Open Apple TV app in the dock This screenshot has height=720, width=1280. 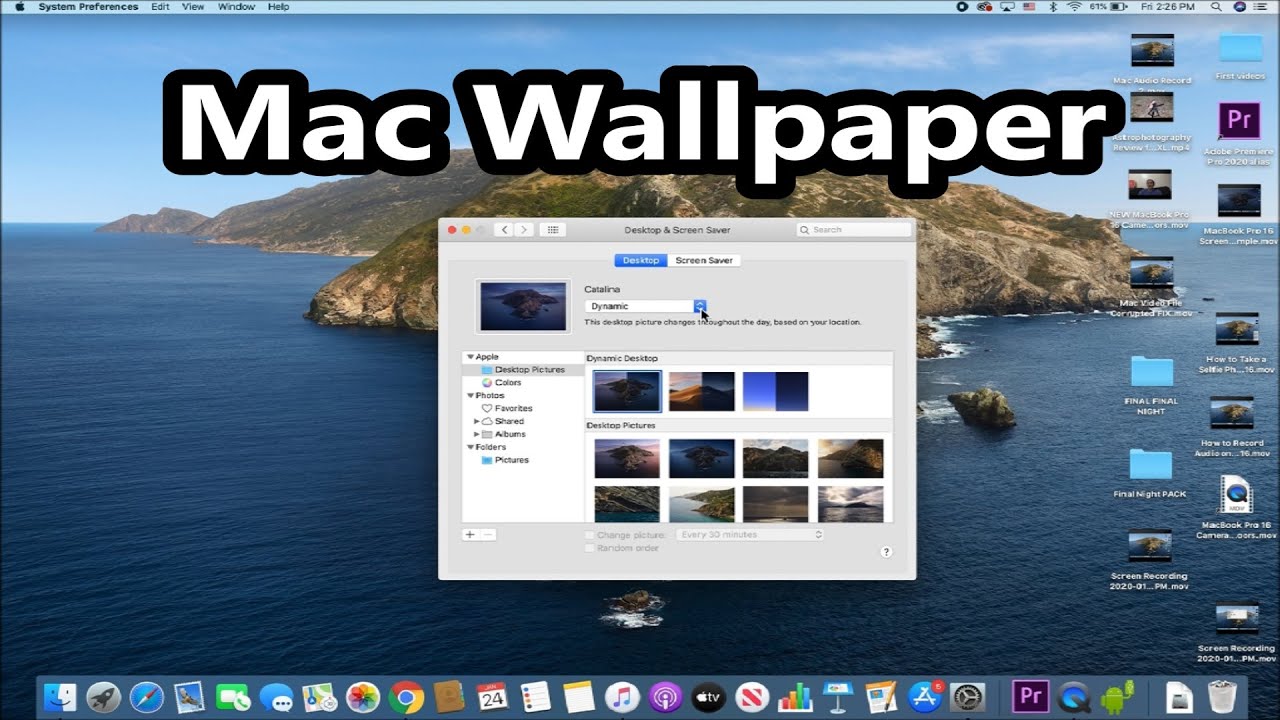pyautogui.click(x=708, y=697)
